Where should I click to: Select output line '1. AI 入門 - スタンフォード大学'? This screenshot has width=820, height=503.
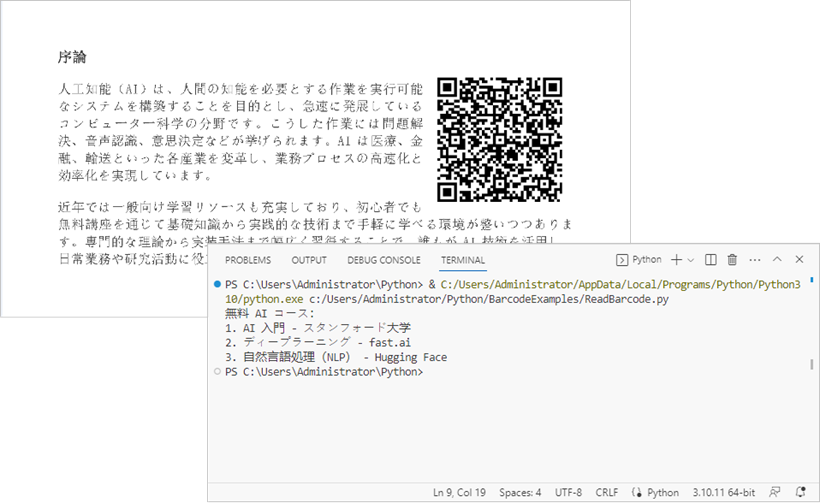coord(318,328)
